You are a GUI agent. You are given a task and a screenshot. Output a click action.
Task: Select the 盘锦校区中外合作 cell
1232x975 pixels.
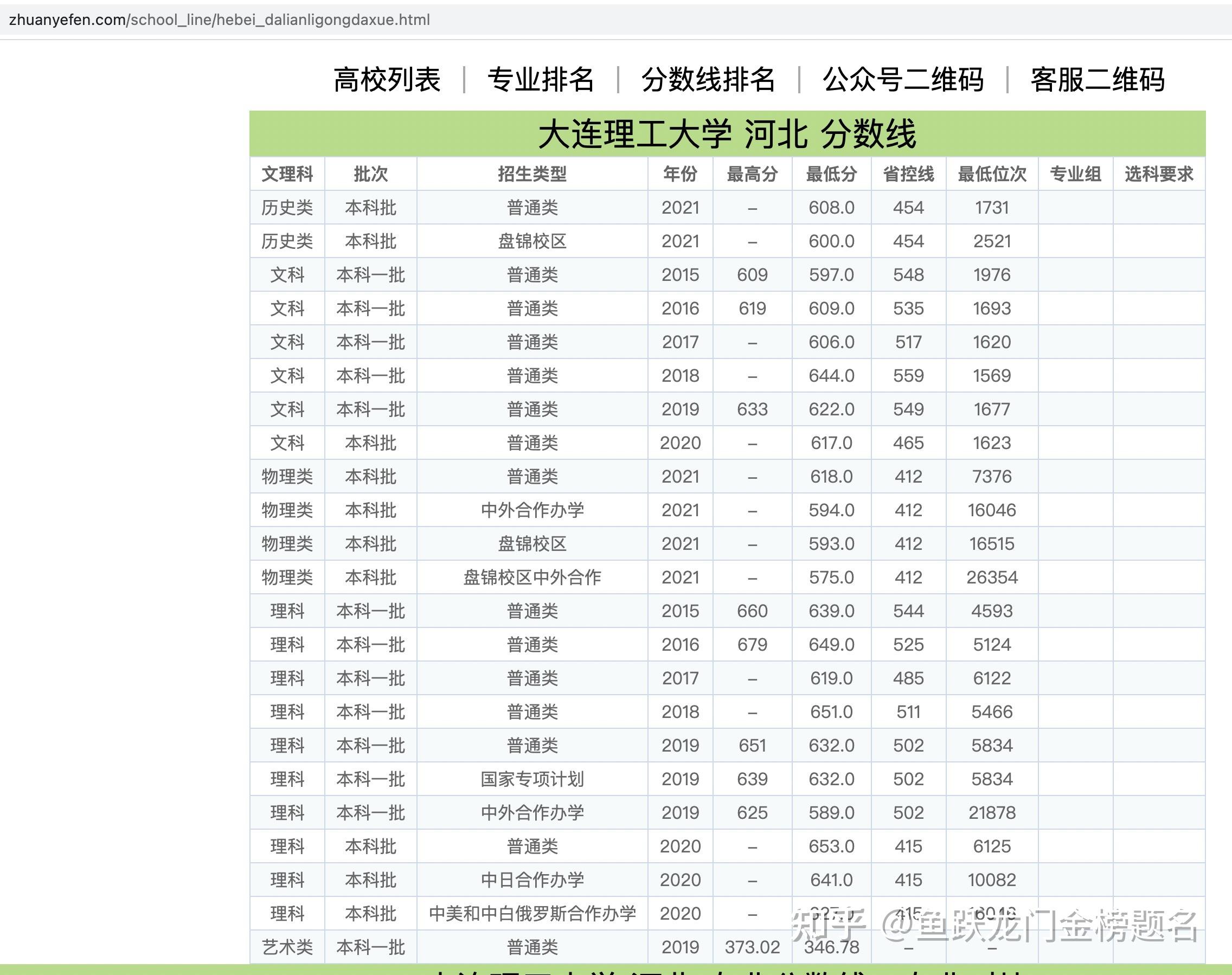click(532, 578)
